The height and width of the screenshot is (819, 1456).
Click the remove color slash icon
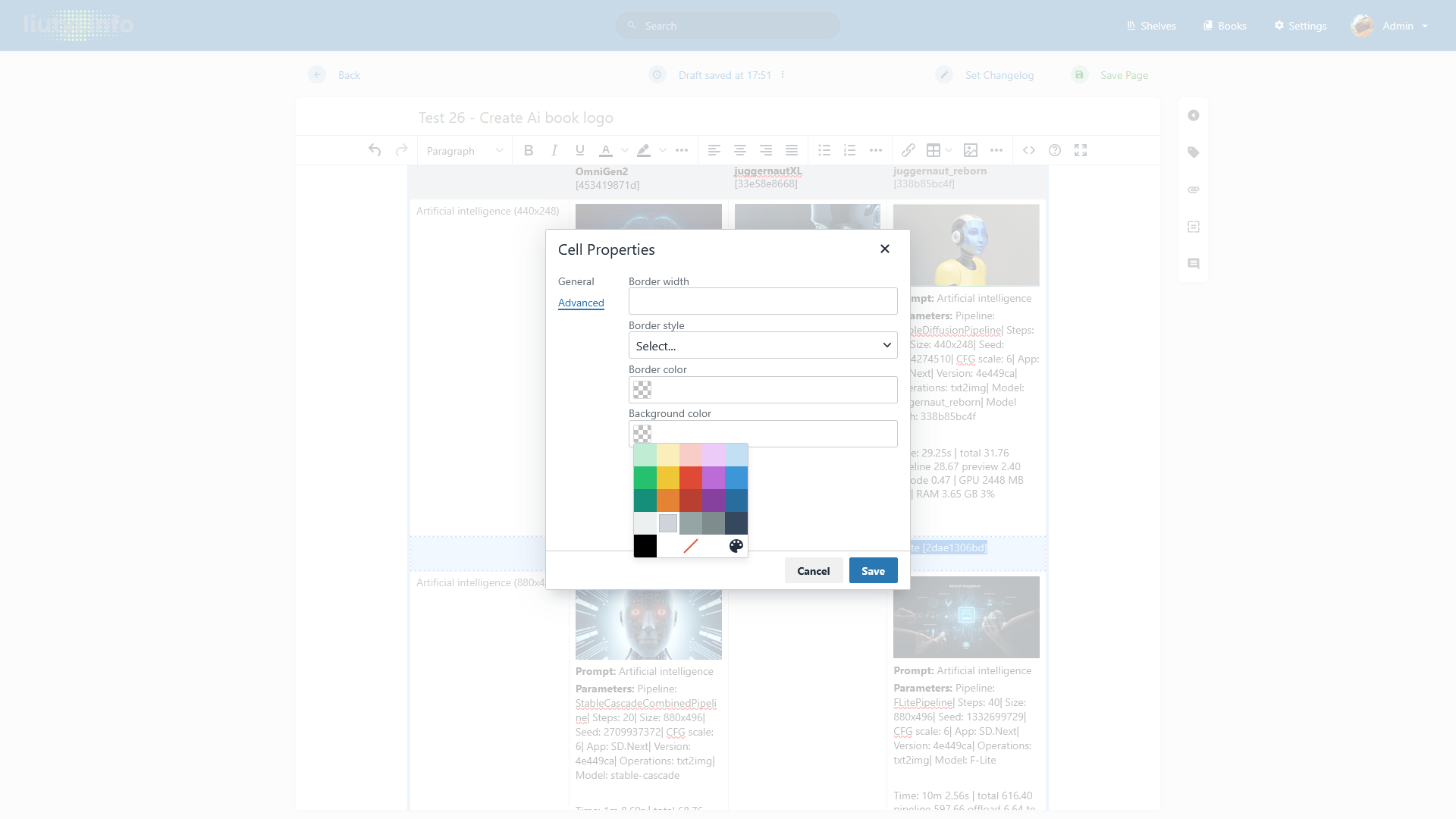coord(690,546)
